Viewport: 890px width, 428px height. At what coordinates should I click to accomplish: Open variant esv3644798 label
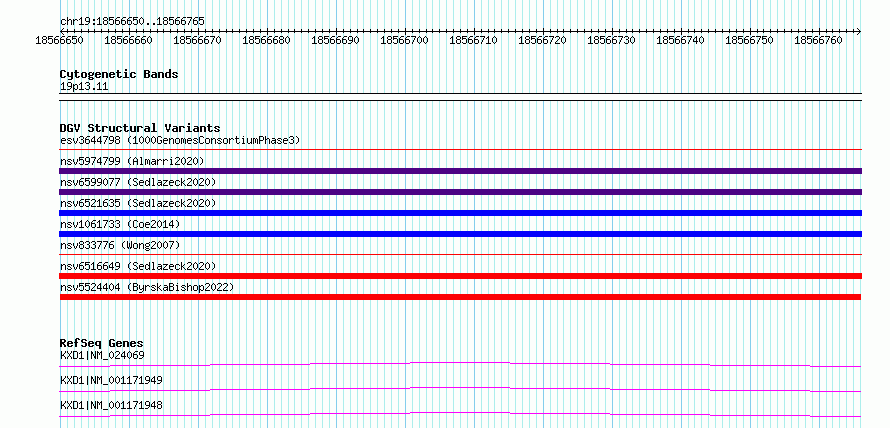(x=180, y=140)
